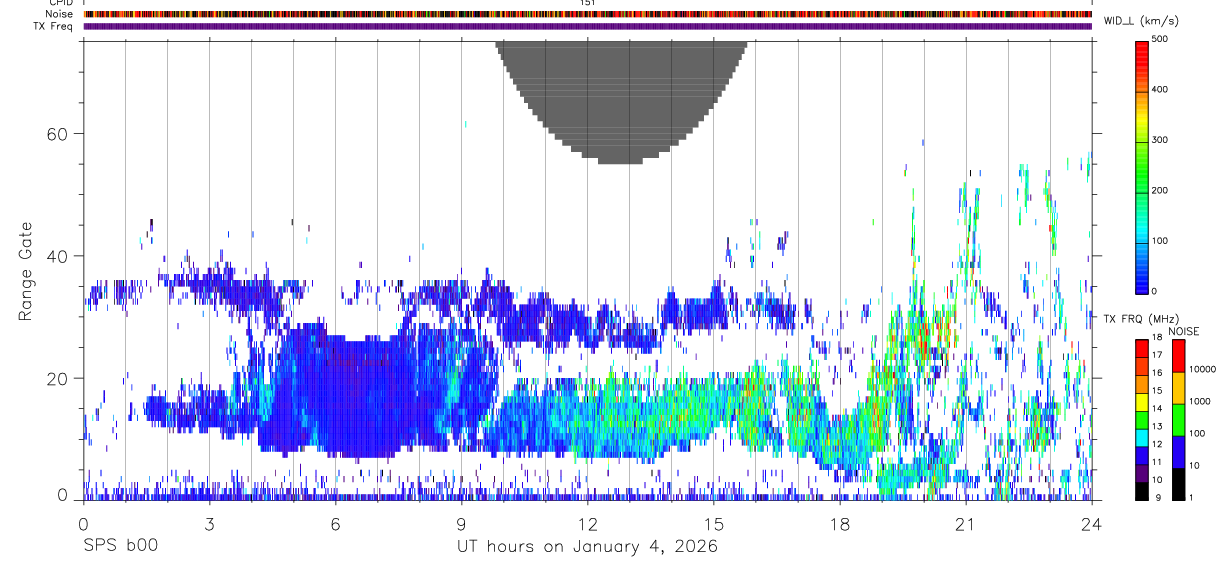Select the red 17–18 MHz TX FRQ swatch
This screenshot has height=567, width=1228.
click(x=1141, y=350)
